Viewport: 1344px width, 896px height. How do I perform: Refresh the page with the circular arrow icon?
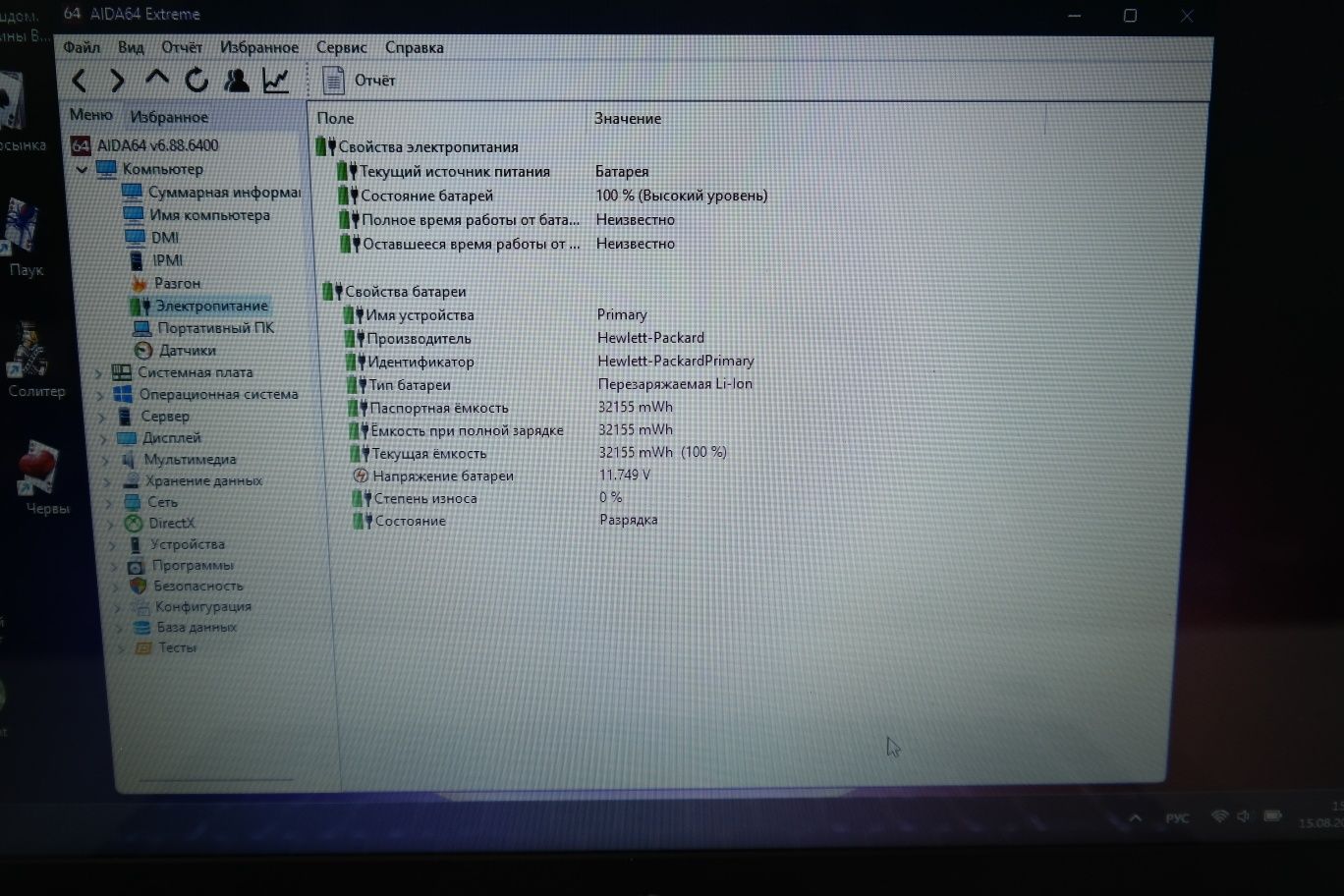pyautogui.click(x=196, y=80)
